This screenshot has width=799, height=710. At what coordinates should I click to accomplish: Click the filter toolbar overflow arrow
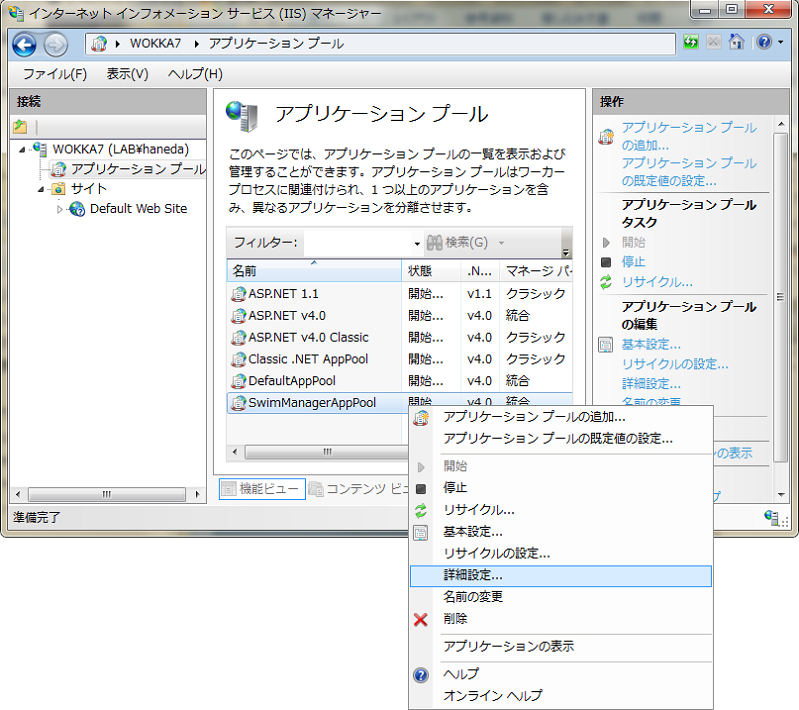(566, 252)
